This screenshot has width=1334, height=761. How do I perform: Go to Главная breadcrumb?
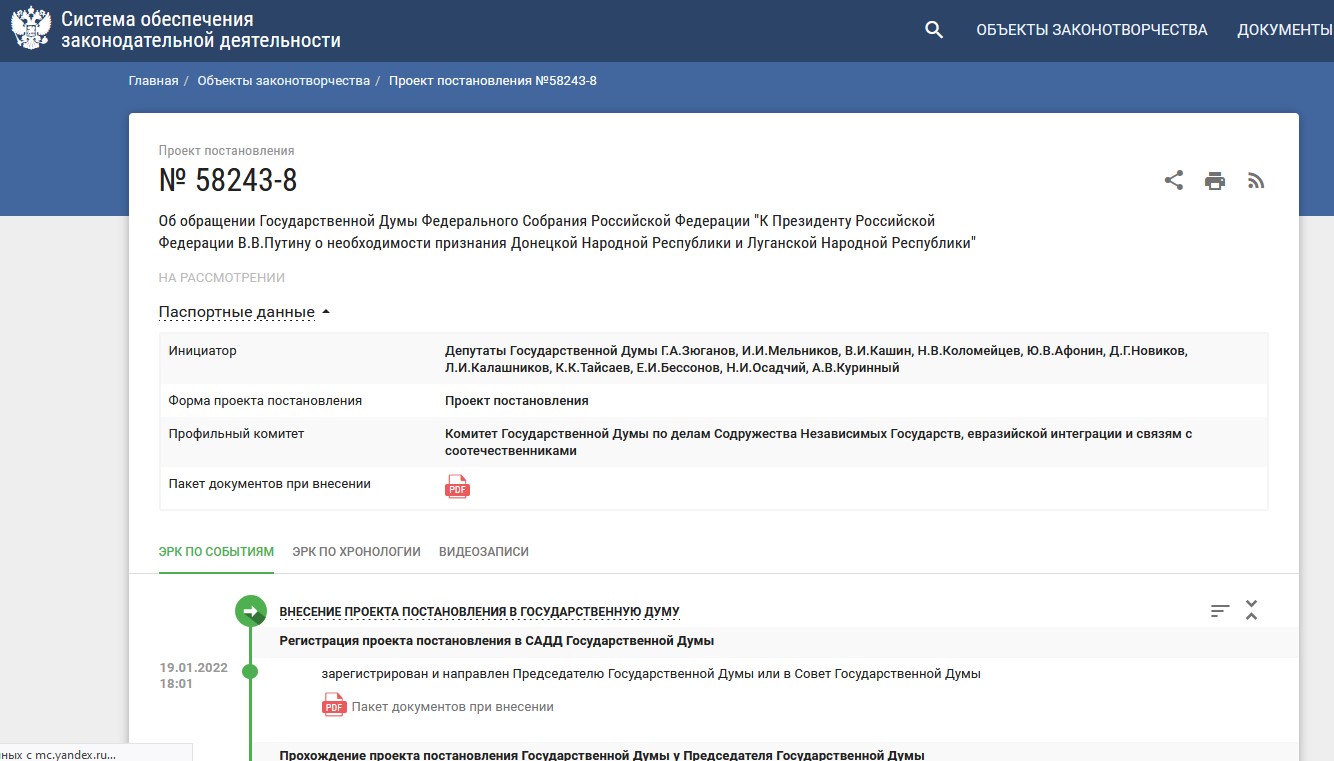click(154, 80)
